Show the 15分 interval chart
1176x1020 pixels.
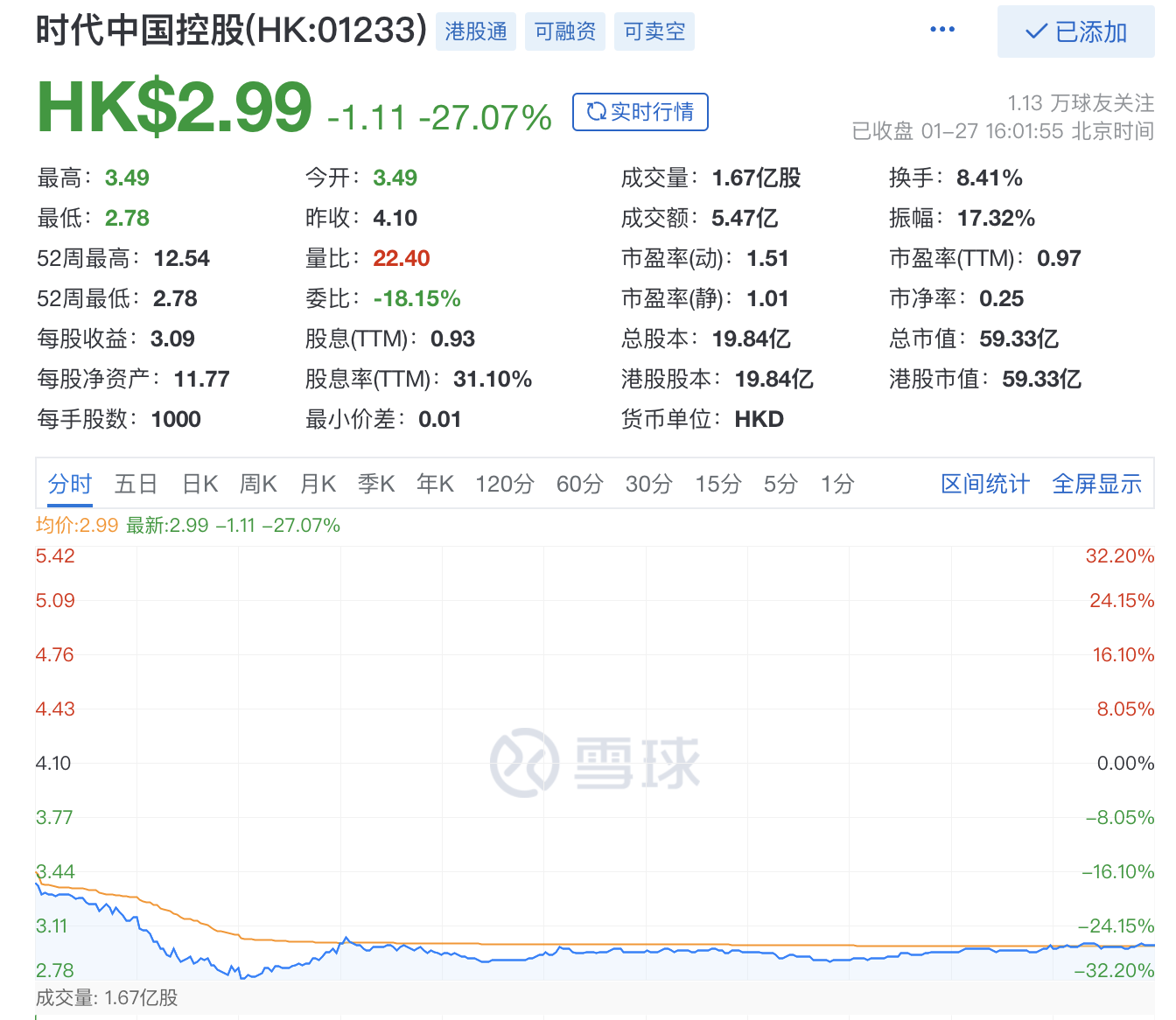pyautogui.click(x=718, y=484)
